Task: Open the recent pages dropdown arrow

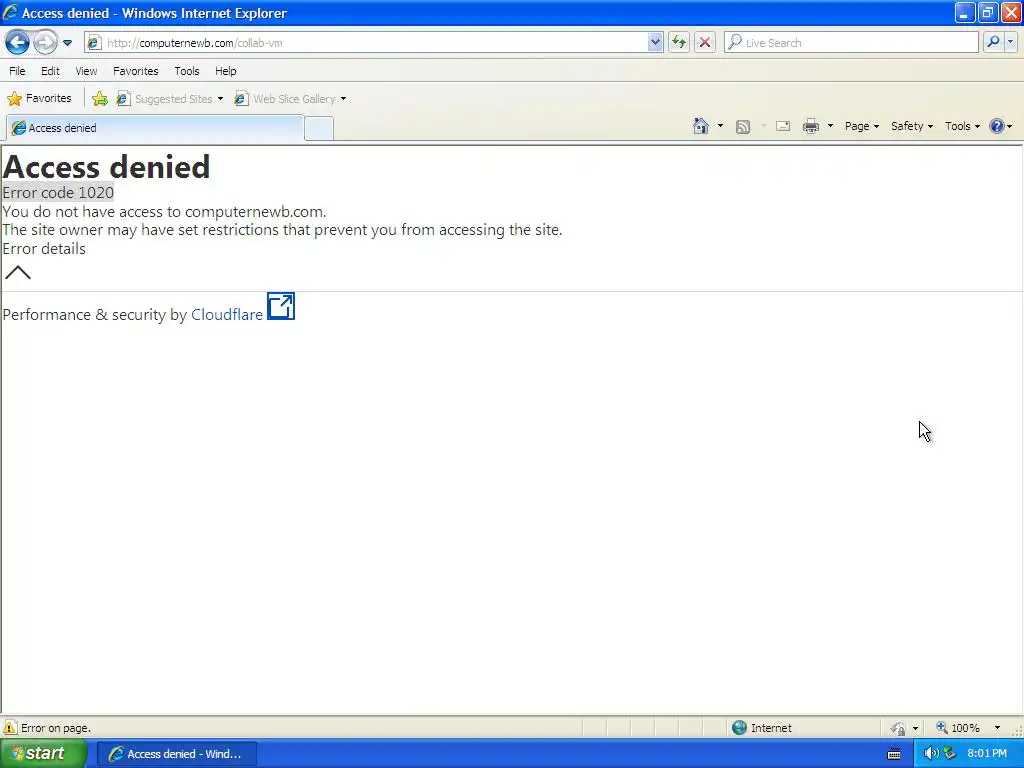Action: tap(67, 43)
